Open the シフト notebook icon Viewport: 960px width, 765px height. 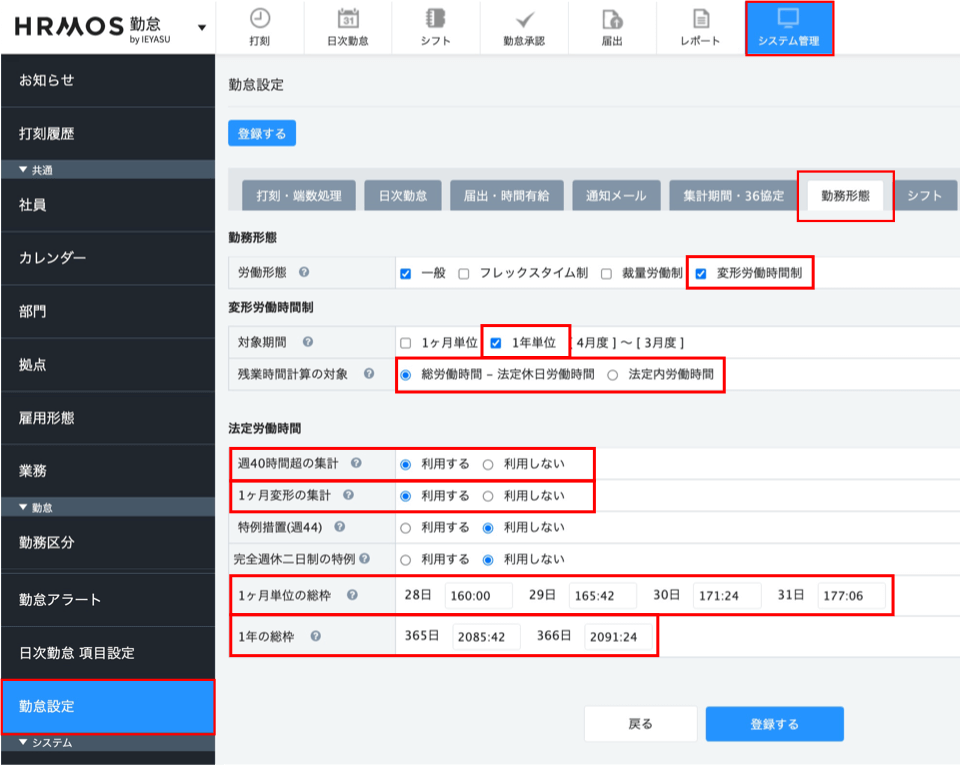(435, 19)
